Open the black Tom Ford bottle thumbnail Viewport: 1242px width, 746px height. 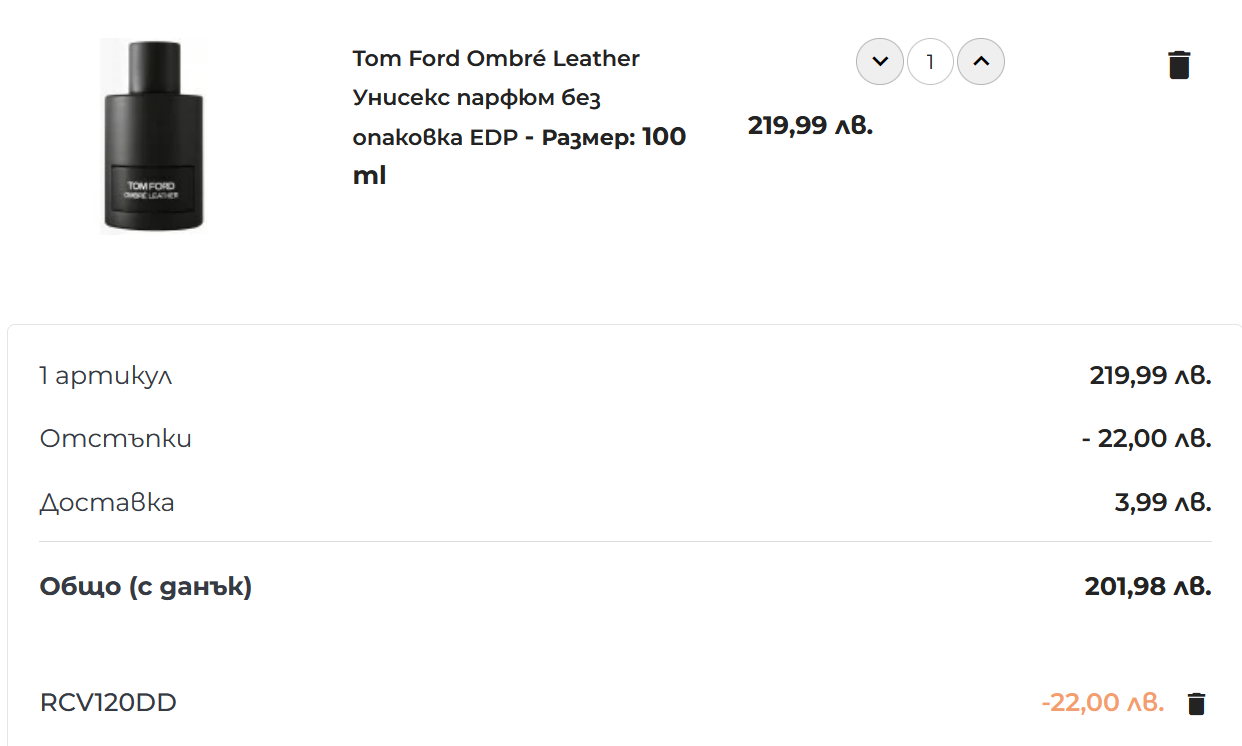pyautogui.click(x=153, y=136)
